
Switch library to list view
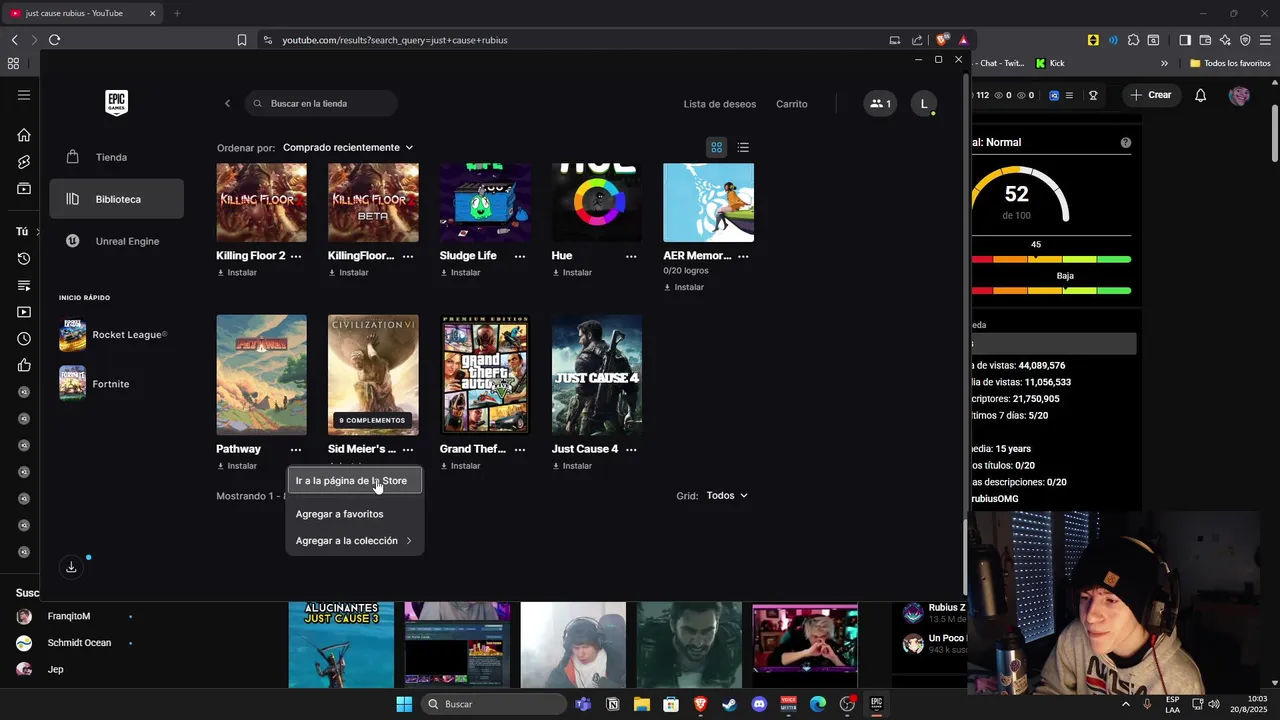[x=743, y=147]
